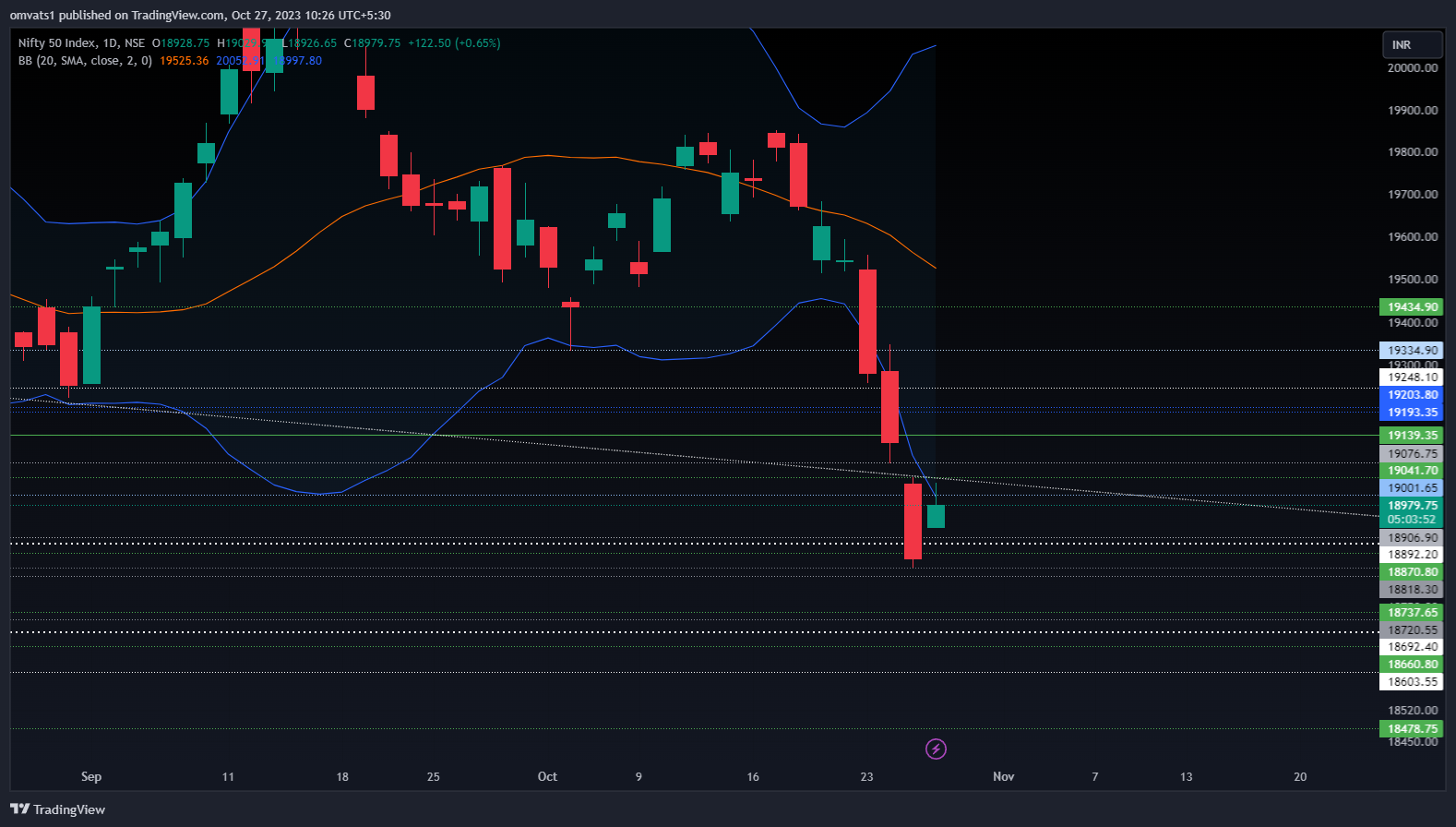
Task: Click the published-by header text omvats1
Action: pos(32,15)
